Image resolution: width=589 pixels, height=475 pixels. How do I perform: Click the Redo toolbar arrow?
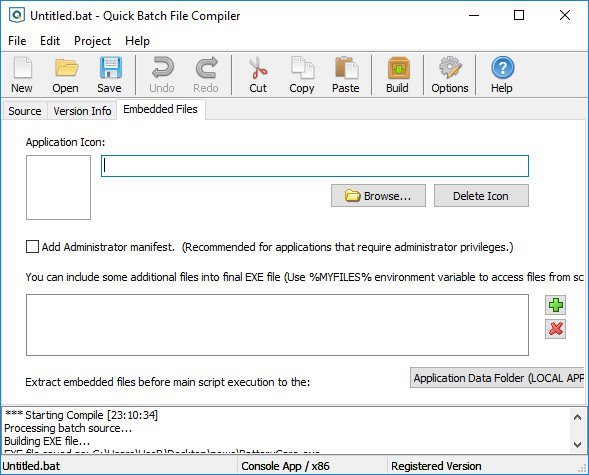tap(206, 75)
